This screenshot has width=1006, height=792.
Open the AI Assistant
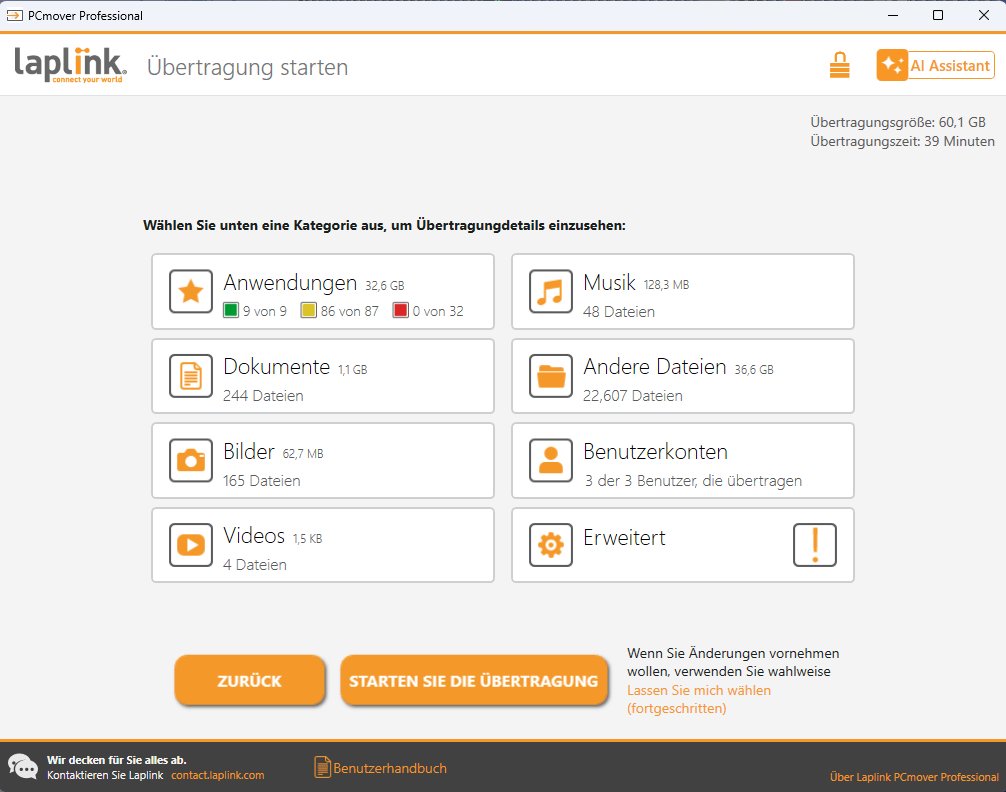pos(936,65)
